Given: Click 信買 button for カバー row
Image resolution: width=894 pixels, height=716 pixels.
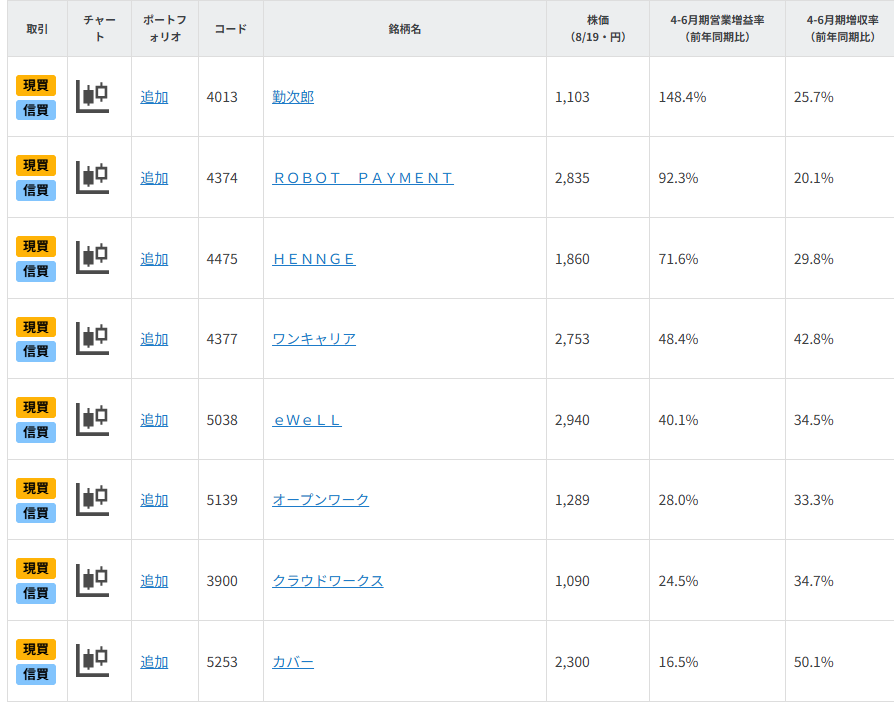Looking at the screenshot, I should 36,674.
